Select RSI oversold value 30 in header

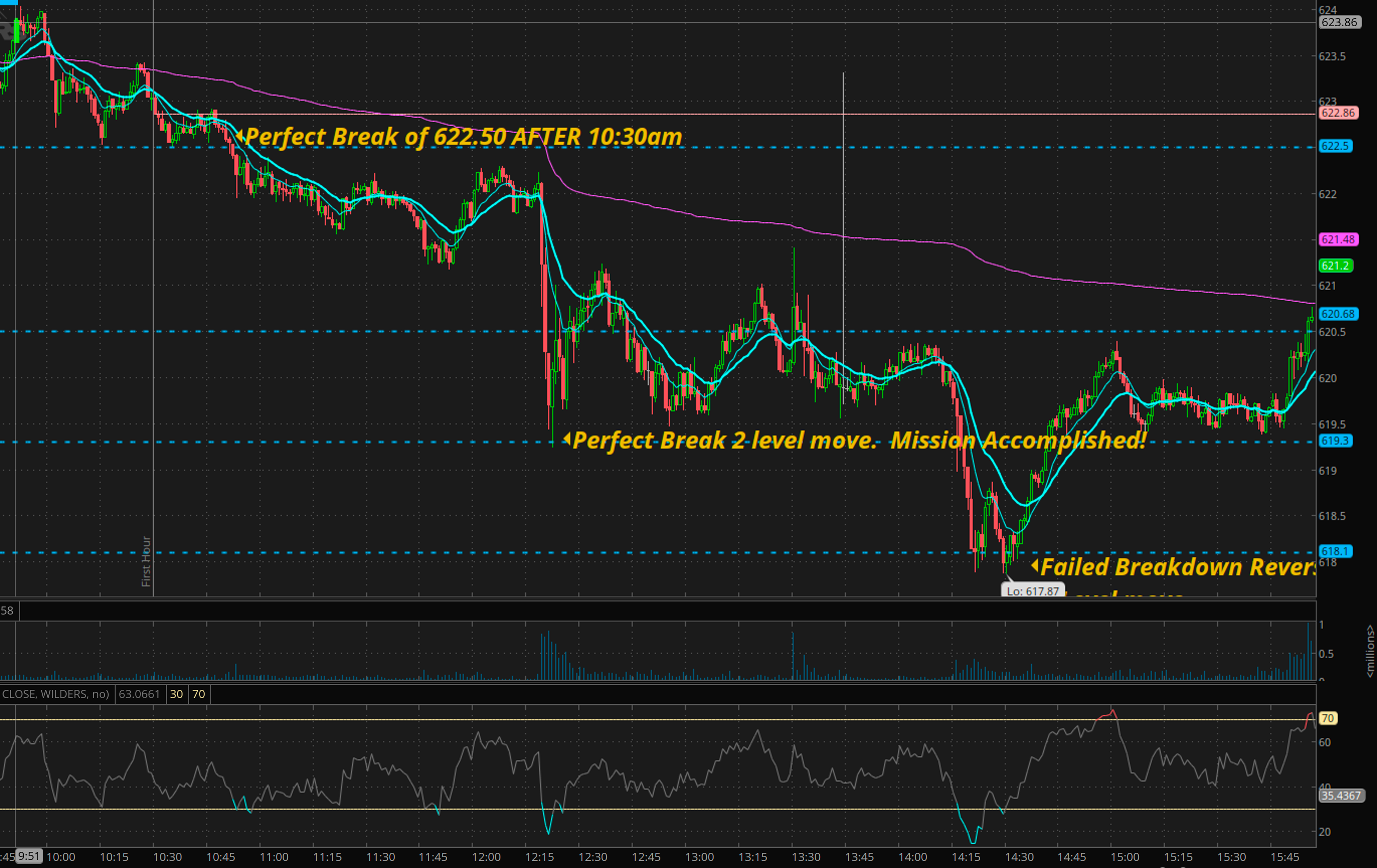[x=176, y=693]
